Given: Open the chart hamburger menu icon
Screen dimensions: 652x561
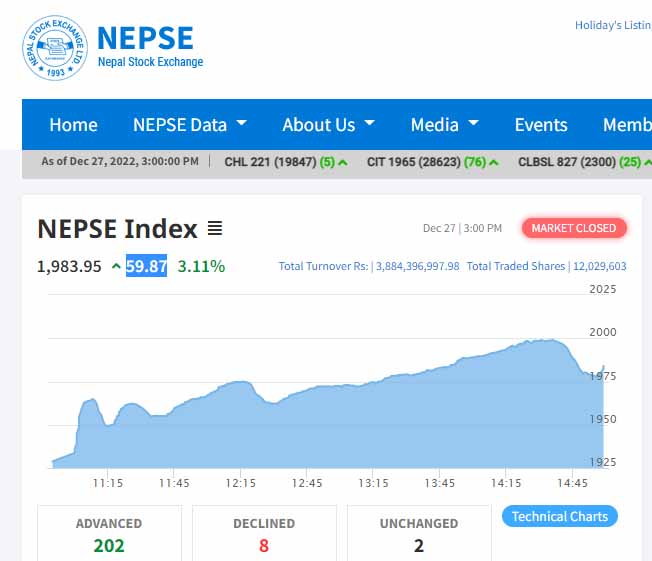Looking at the screenshot, I should tap(215, 228).
